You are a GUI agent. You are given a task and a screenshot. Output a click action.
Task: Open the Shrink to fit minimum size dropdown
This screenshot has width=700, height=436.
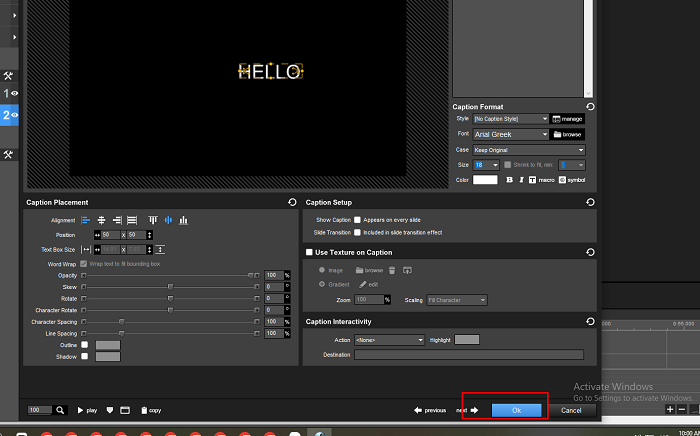572,165
